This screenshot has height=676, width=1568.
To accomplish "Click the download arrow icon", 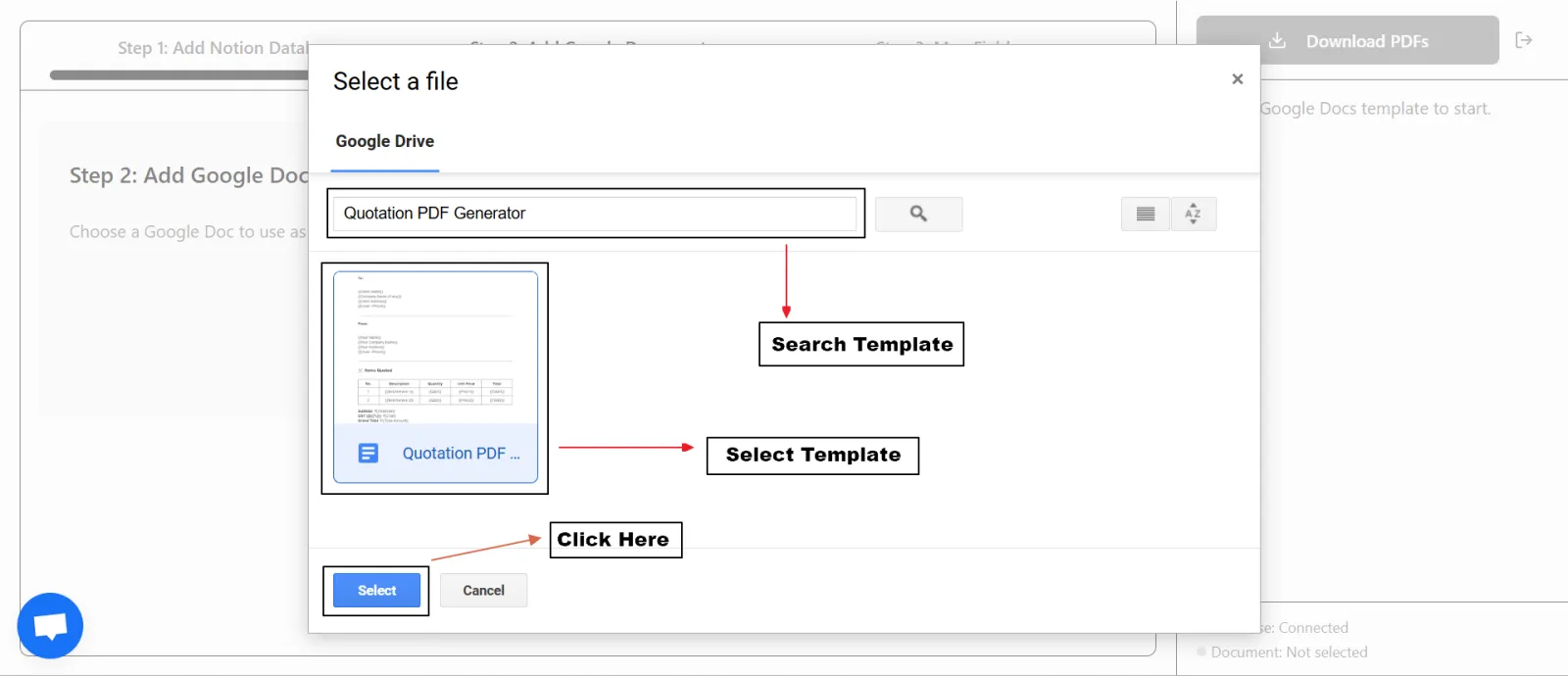I will pyautogui.click(x=1277, y=40).
